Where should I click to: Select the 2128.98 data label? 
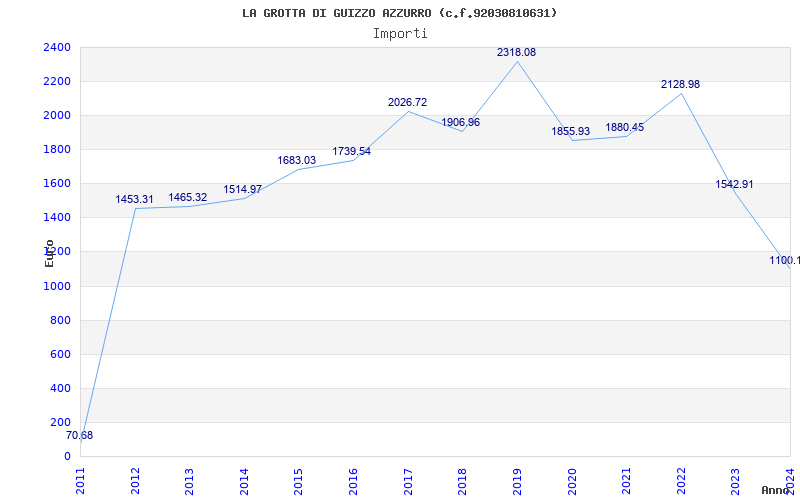pyautogui.click(x=680, y=84)
